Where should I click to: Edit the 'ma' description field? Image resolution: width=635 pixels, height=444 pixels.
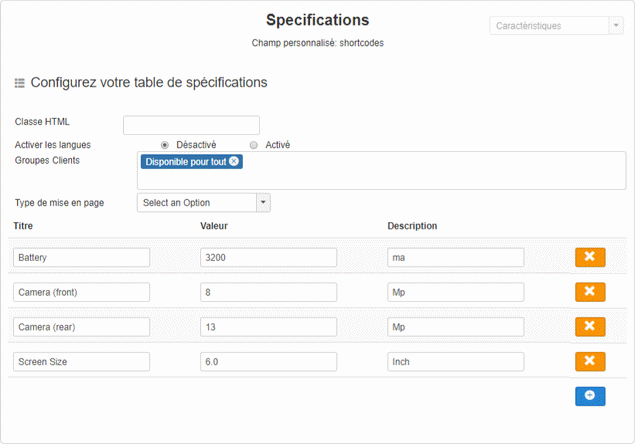(456, 258)
